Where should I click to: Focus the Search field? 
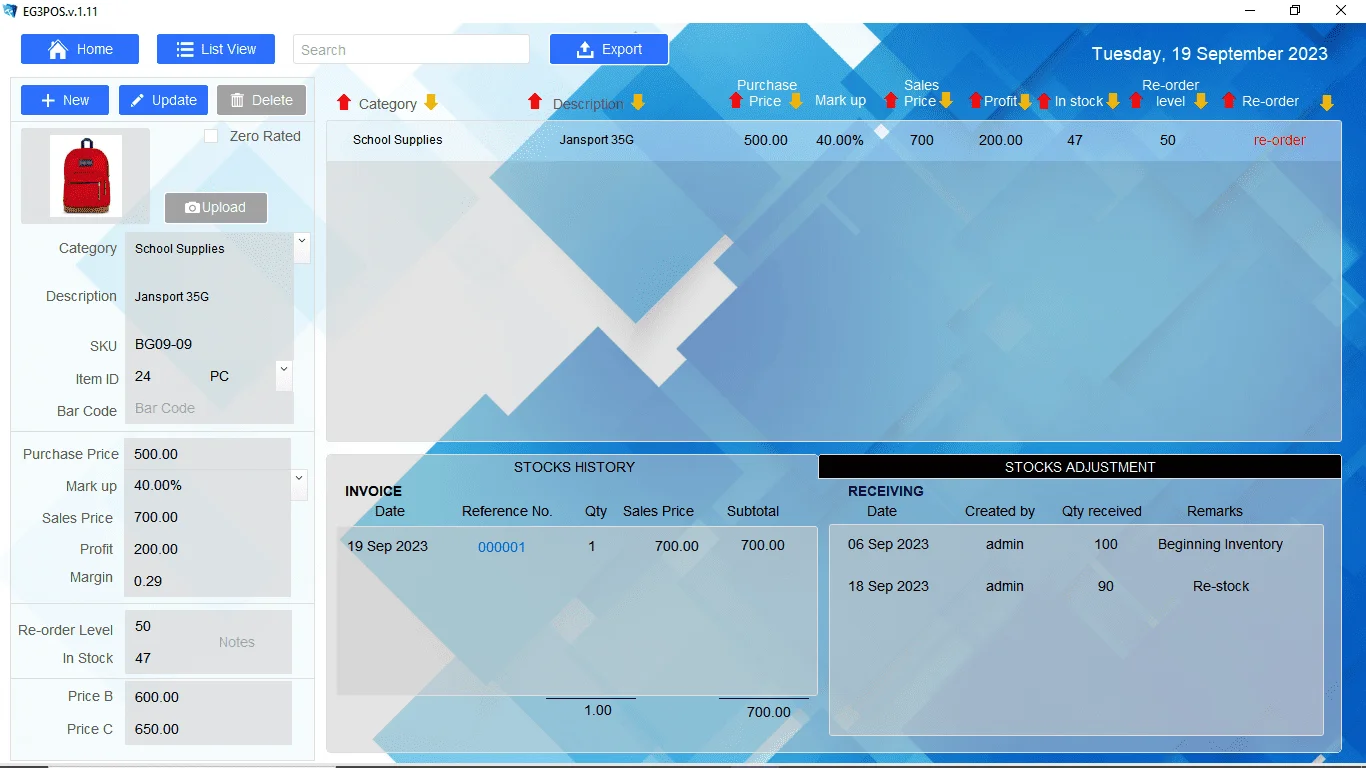coord(411,49)
